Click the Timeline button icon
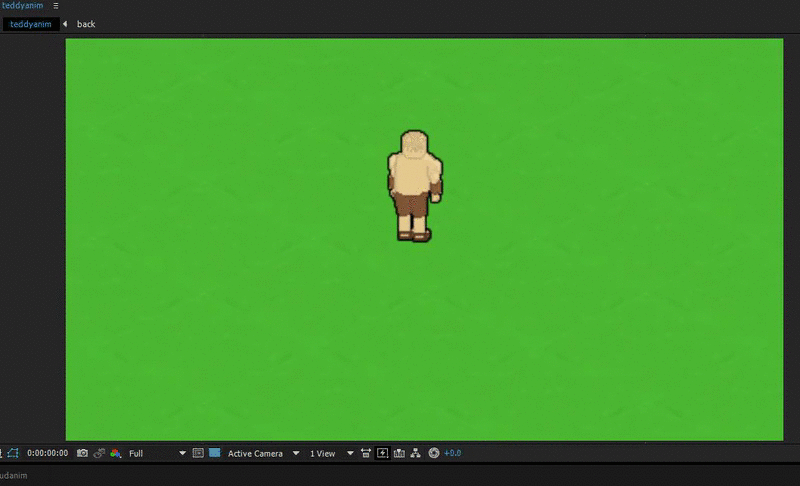 (399, 453)
